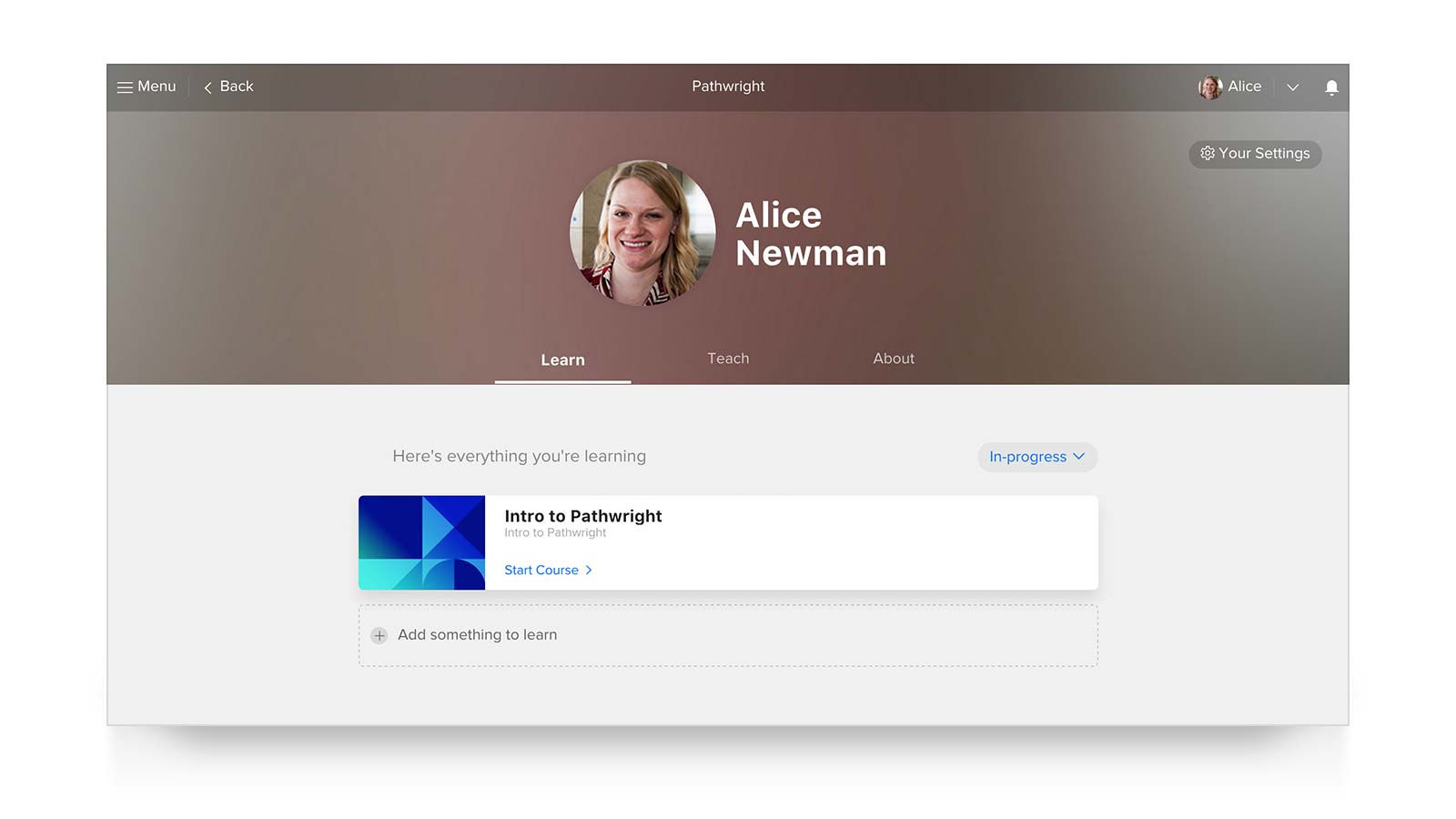
Task: Click the Start Course link
Action: tap(549, 570)
